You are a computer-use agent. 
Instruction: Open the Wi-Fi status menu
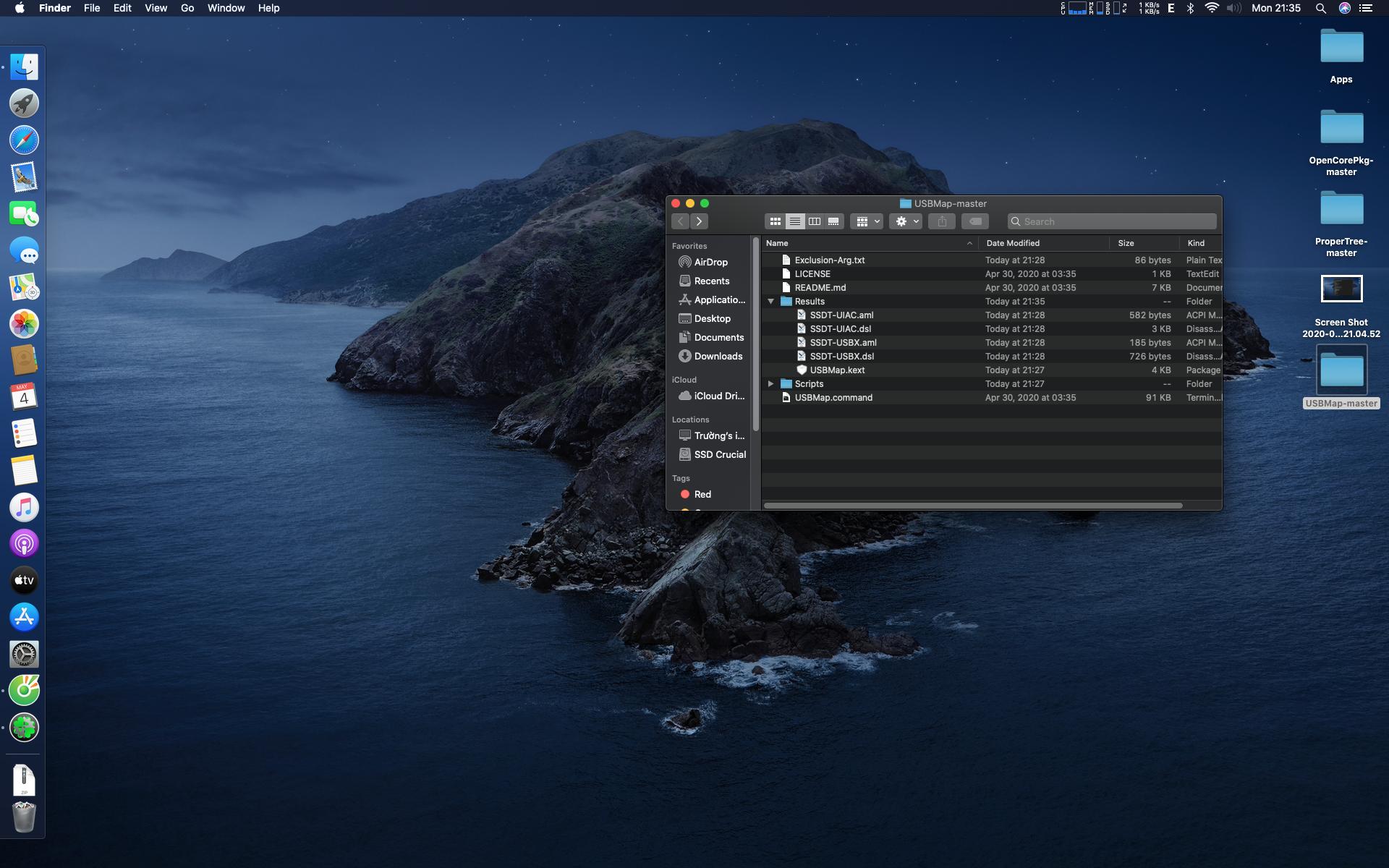pos(1212,8)
